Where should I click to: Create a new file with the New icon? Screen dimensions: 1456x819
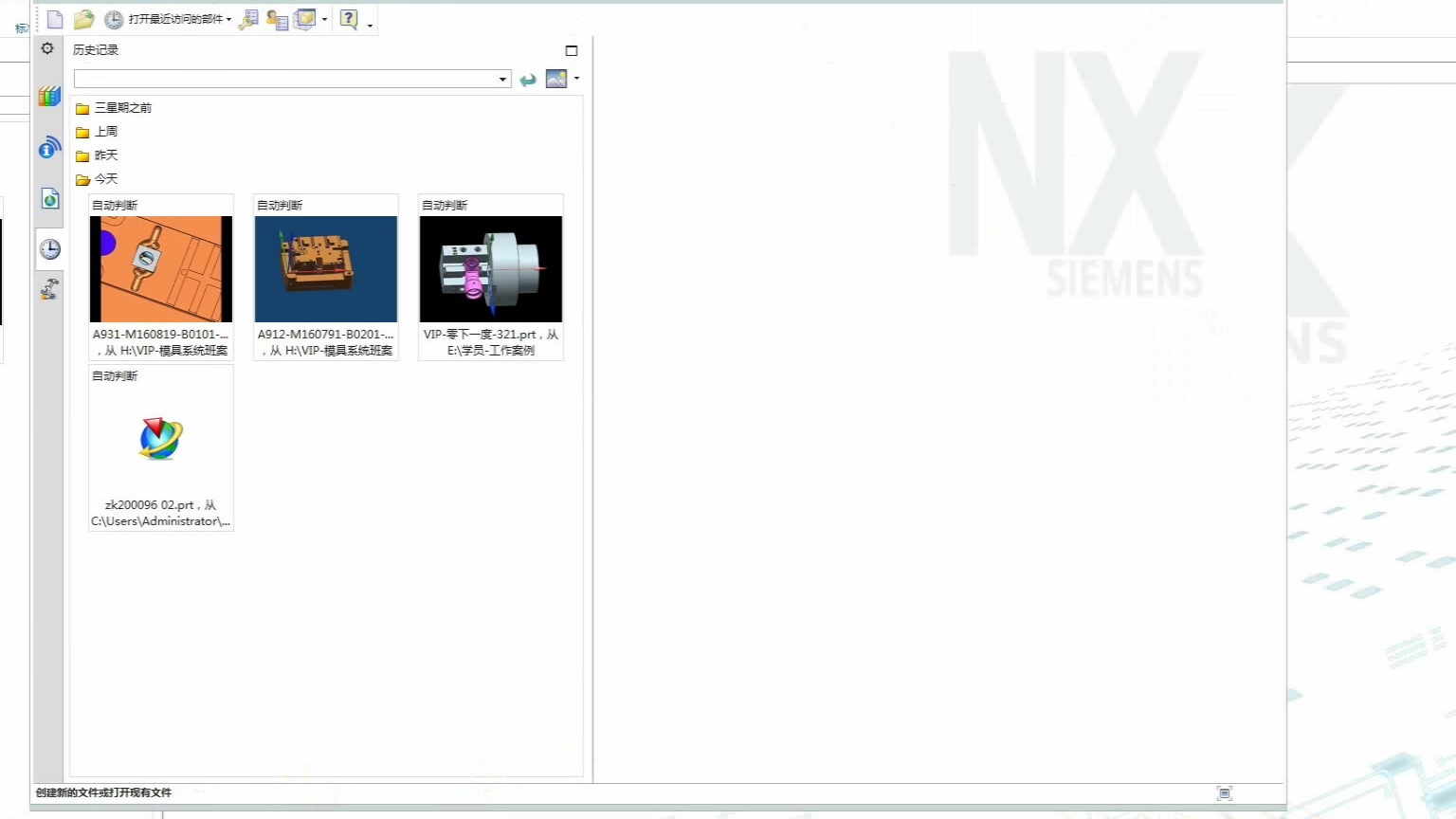coord(55,19)
